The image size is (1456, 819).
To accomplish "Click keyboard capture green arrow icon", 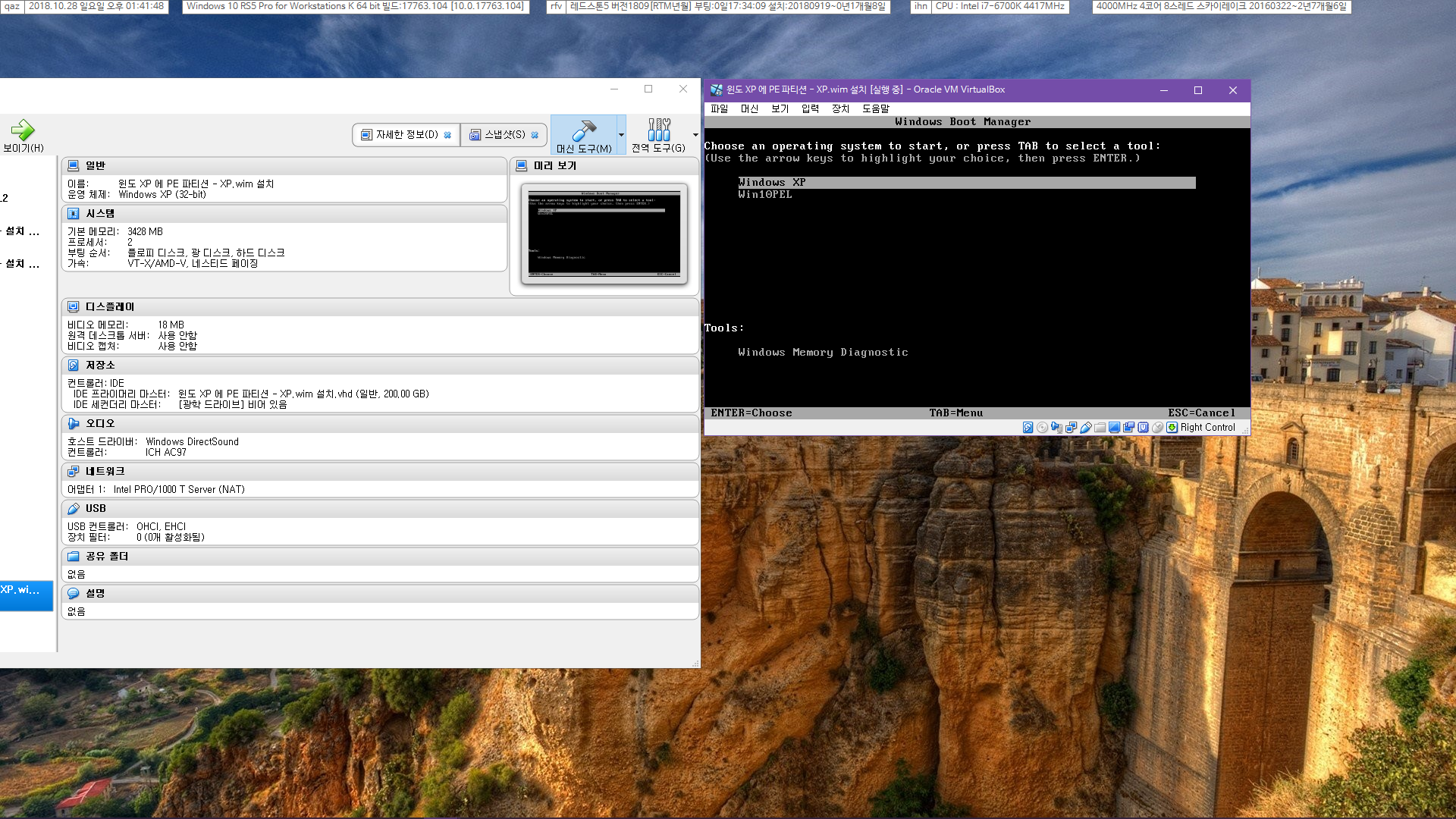I will point(1172,428).
